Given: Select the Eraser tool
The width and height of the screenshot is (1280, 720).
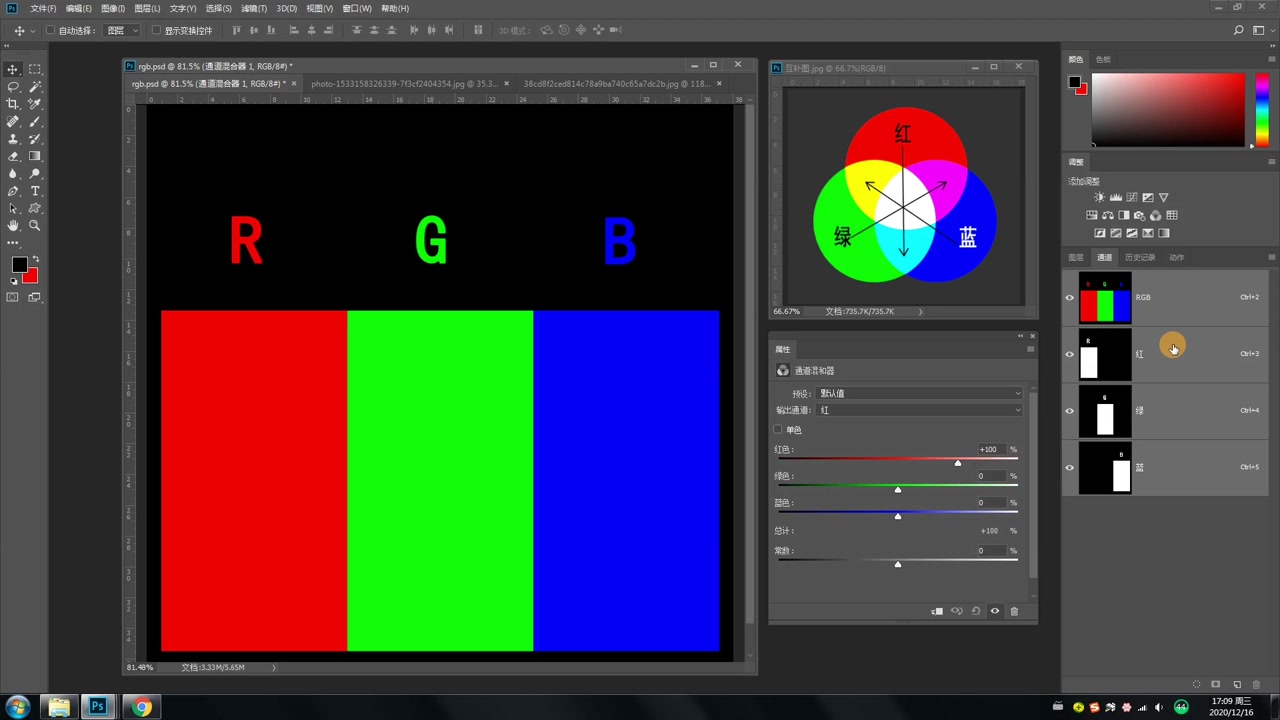Looking at the screenshot, I should [13, 156].
